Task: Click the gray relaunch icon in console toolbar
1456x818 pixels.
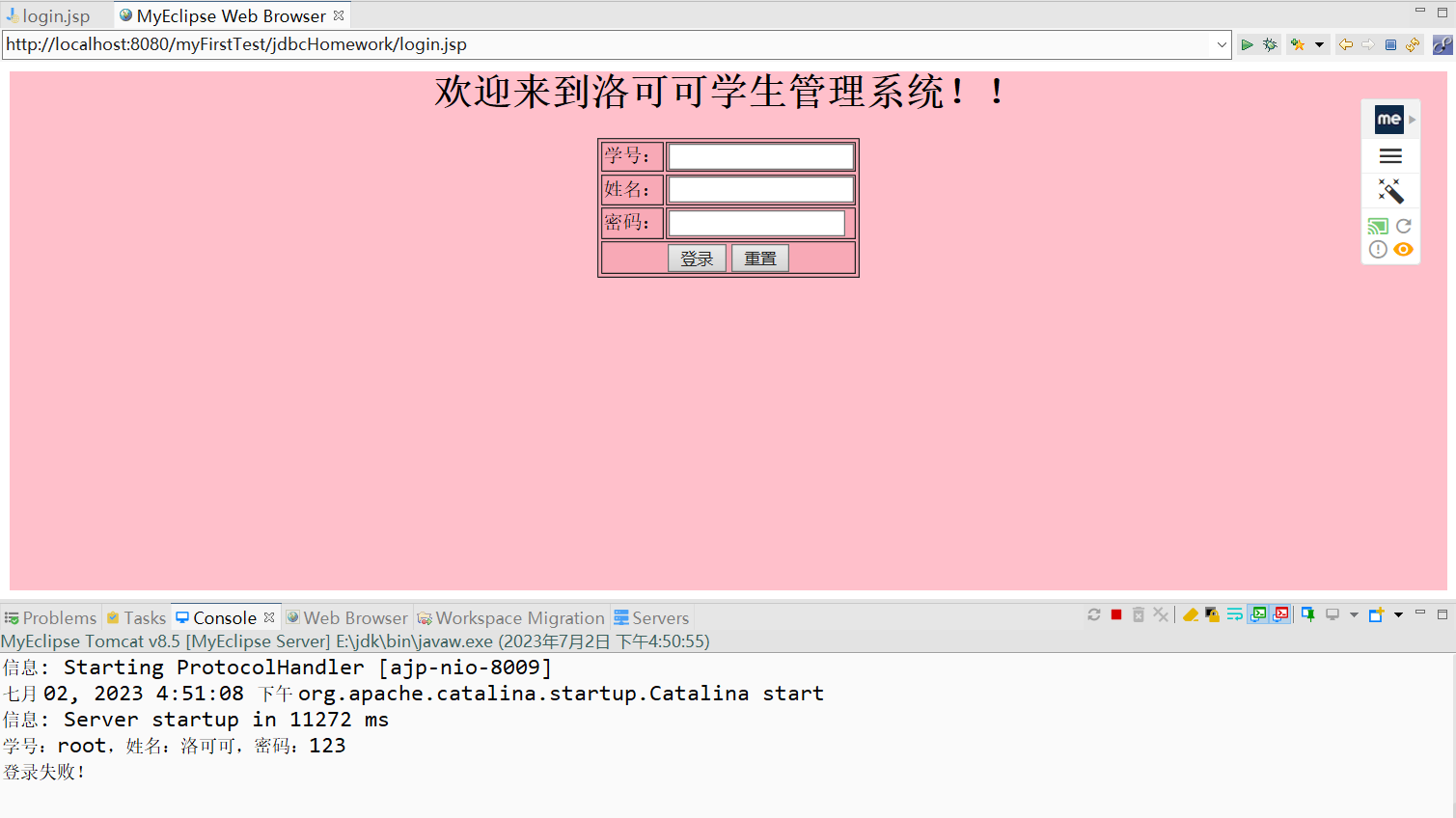Action: click(x=1094, y=614)
